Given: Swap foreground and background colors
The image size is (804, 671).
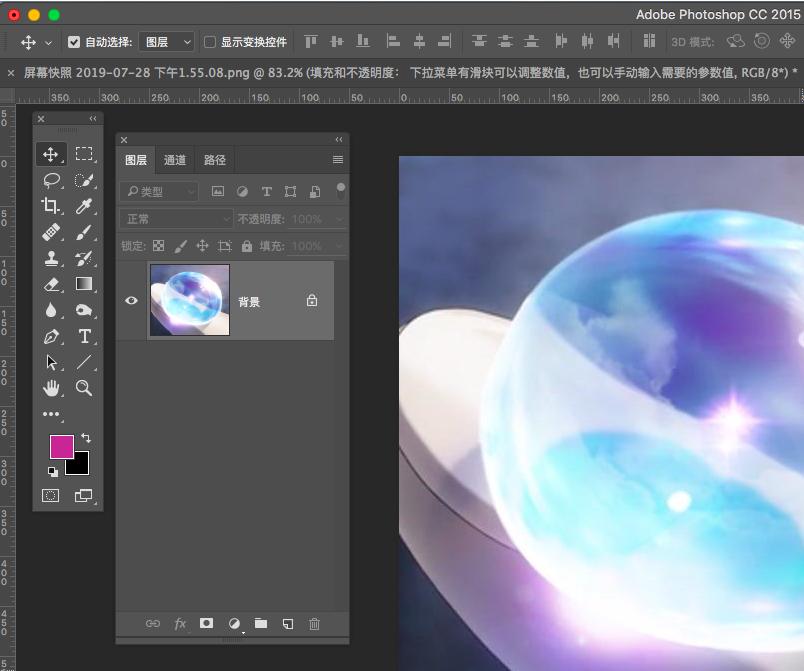Looking at the screenshot, I should coord(86,438).
